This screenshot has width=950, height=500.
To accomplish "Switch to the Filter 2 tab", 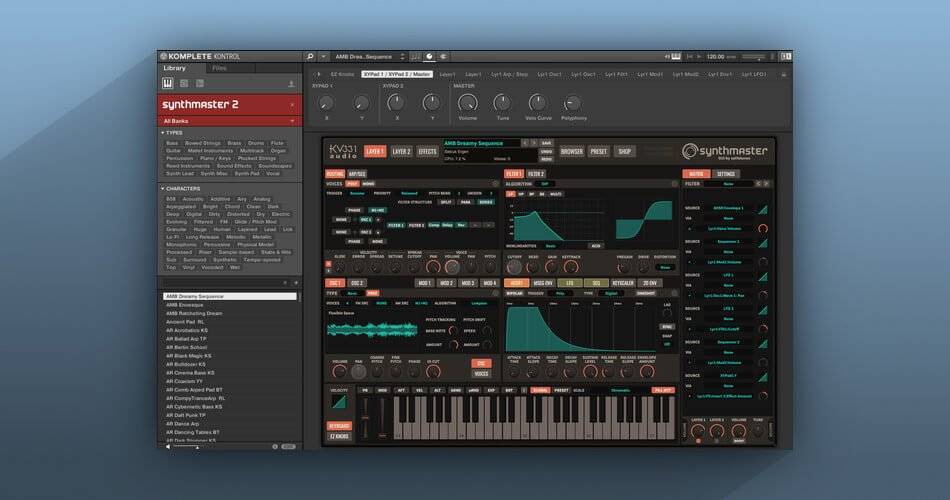I will (535, 174).
